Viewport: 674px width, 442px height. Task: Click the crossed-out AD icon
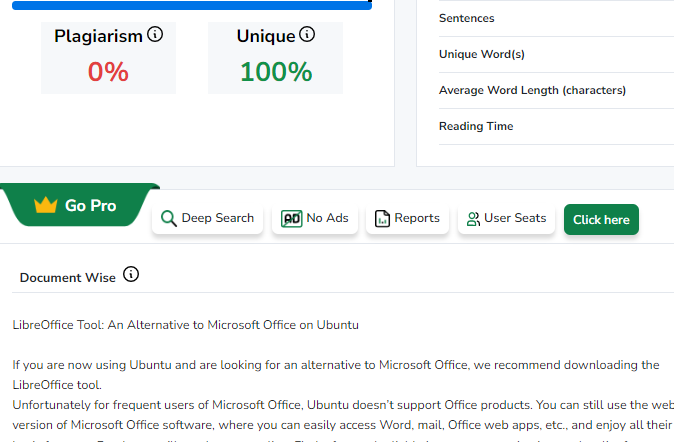click(291, 218)
